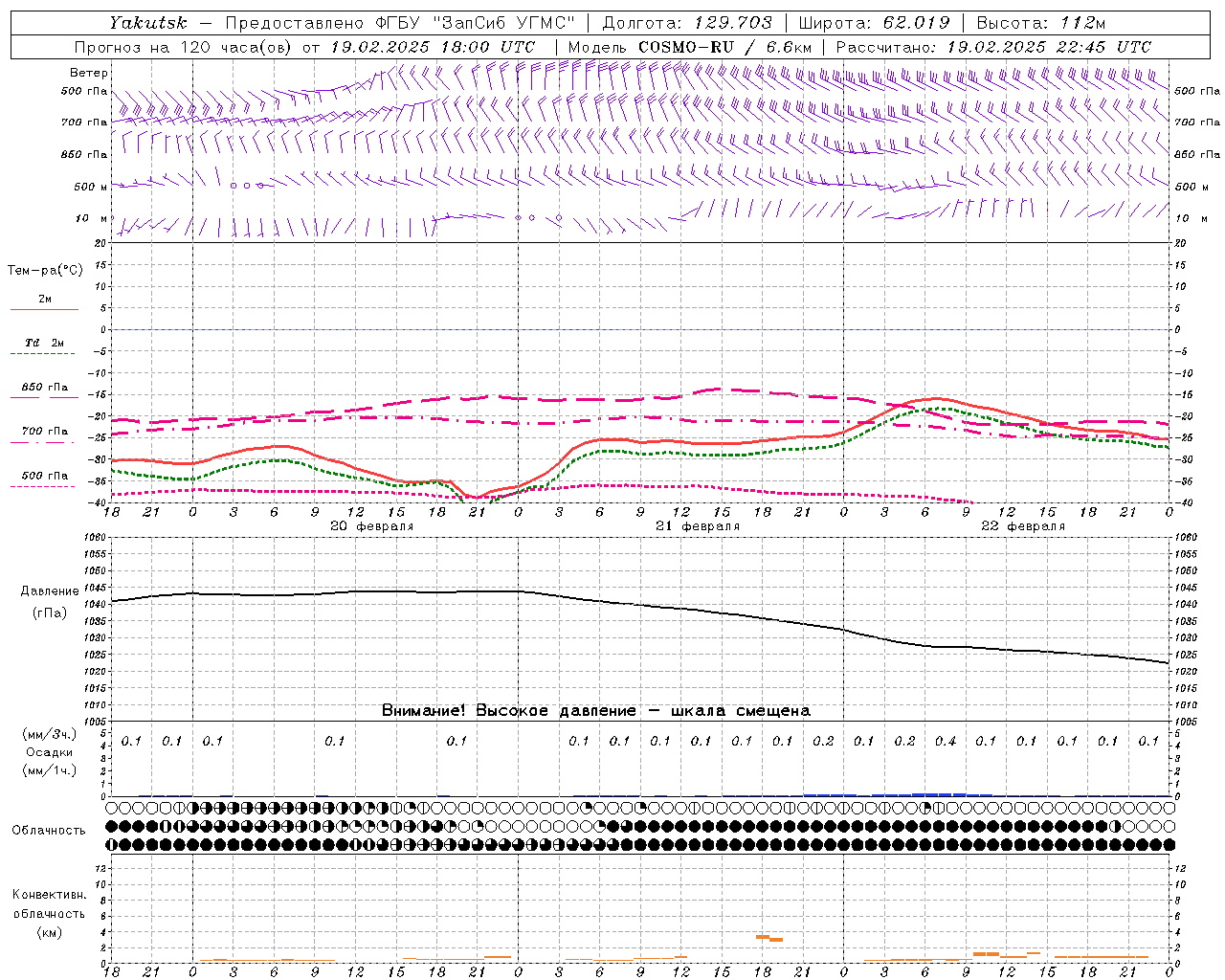Click the Ветер section label

point(89,73)
